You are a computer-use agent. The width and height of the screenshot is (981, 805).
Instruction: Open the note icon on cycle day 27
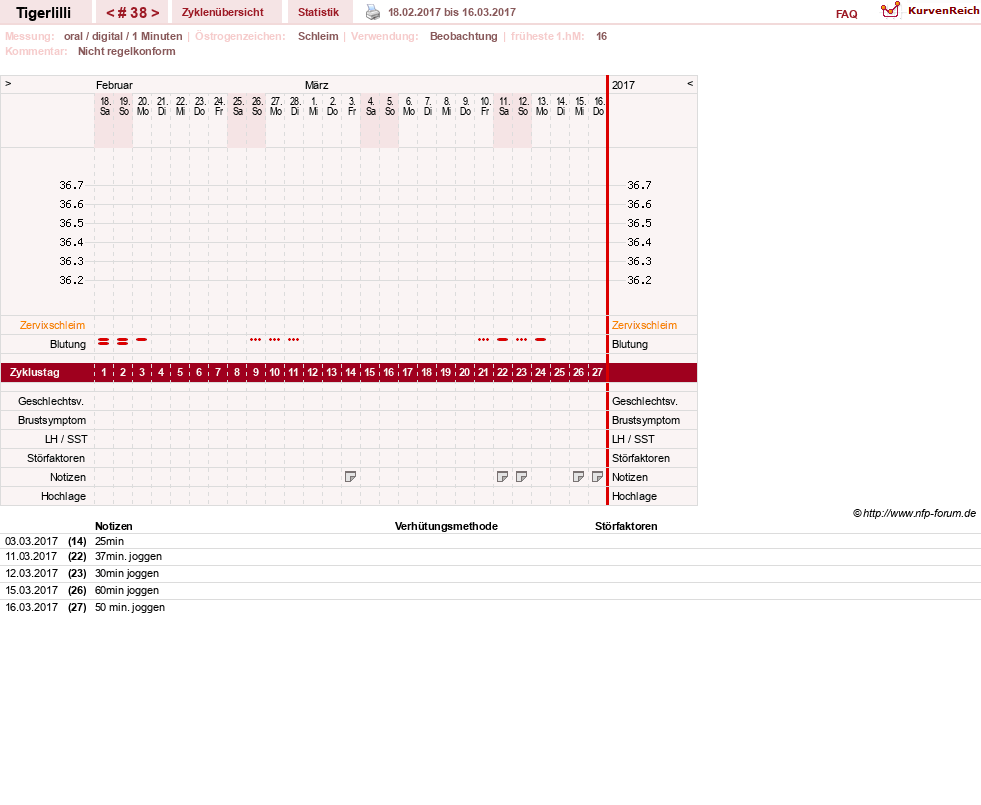(x=597, y=477)
